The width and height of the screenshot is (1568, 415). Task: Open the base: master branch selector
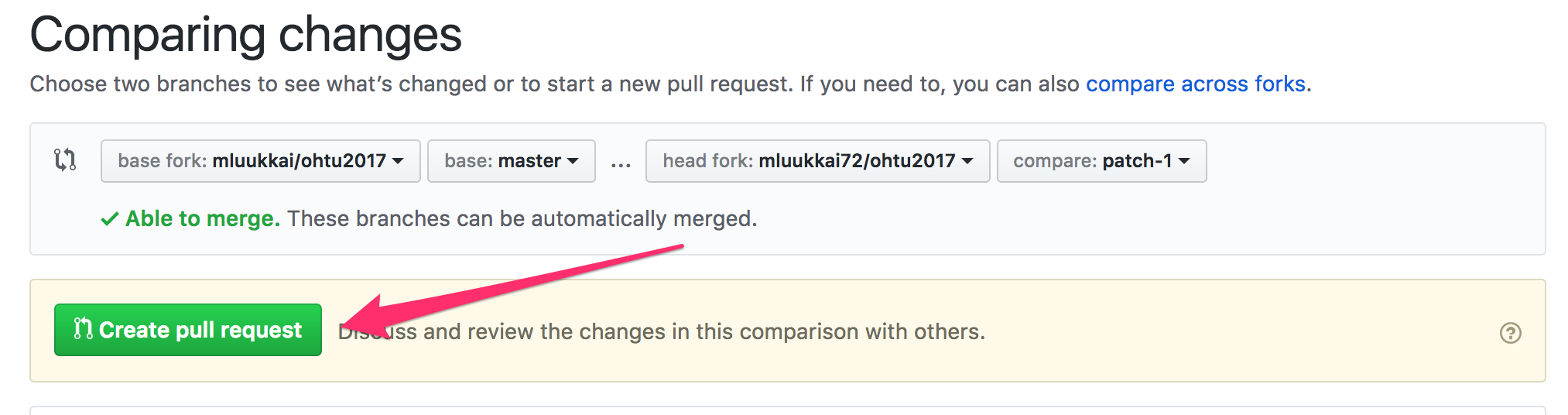[x=511, y=161]
